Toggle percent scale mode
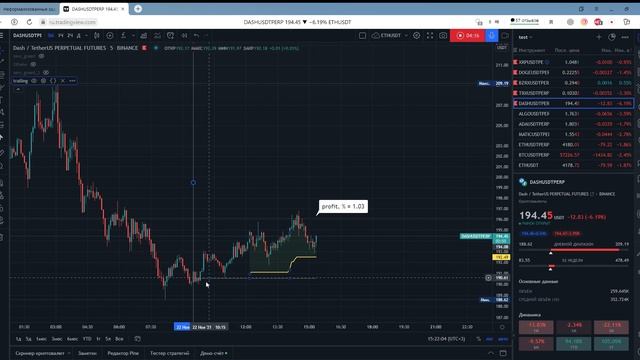 click(x=478, y=339)
